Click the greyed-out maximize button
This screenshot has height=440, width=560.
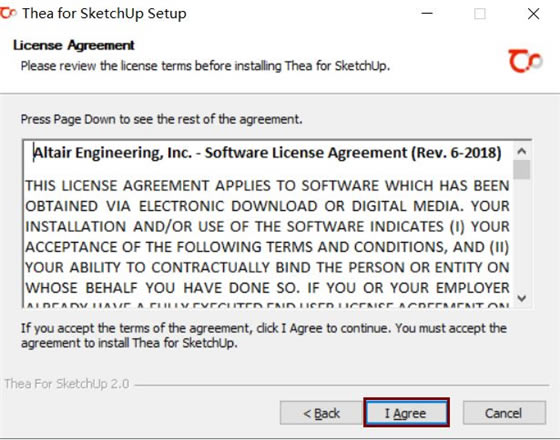pos(480,14)
